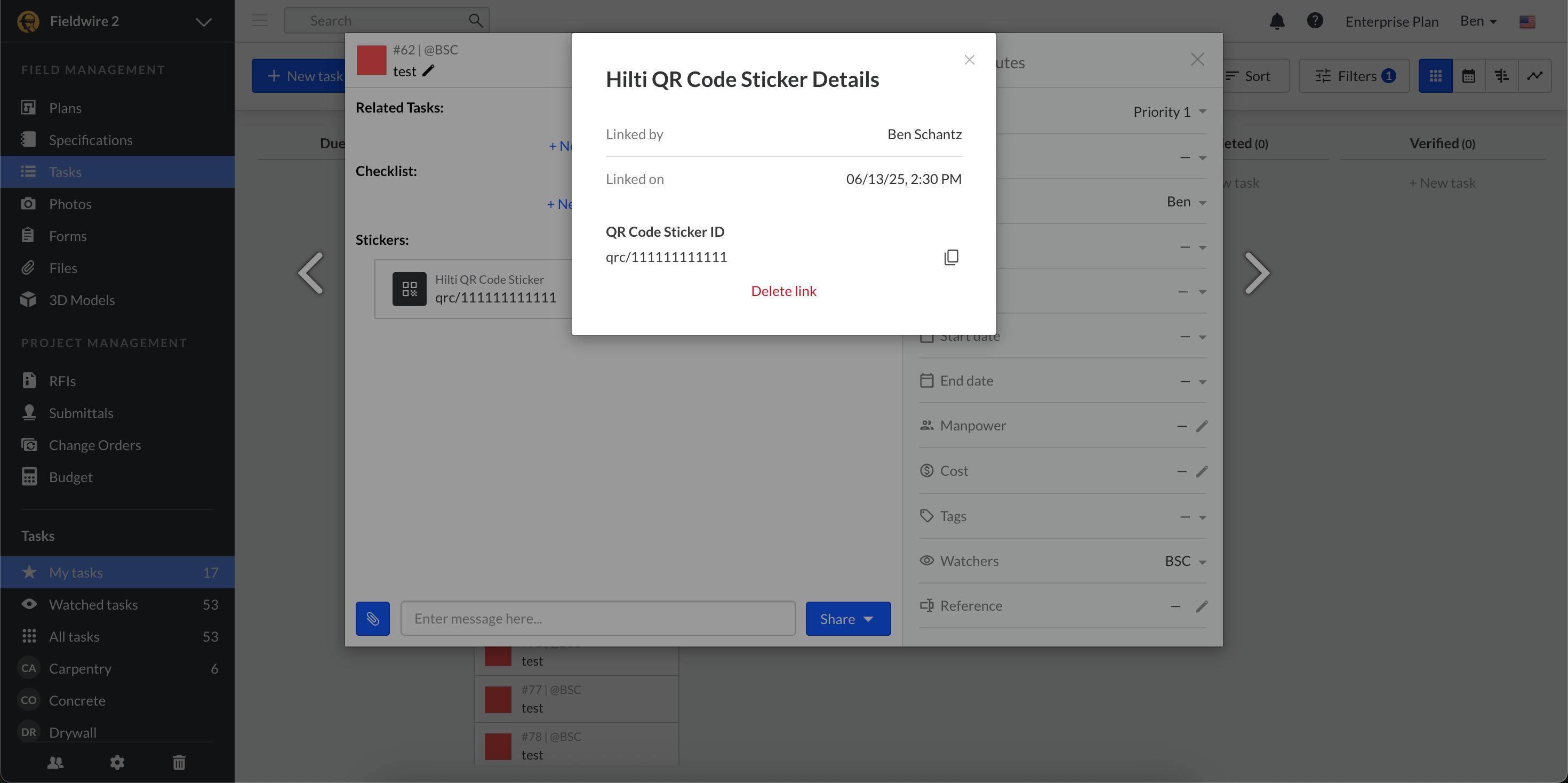Open the Photos section in sidebar
The width and height of the screenshot is (1568, 783).
[x=70, y=204]
